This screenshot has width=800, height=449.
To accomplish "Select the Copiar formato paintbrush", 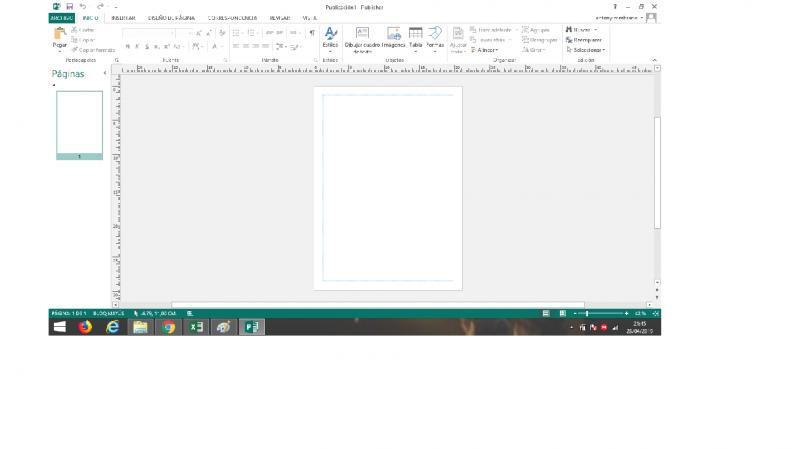I will point(74,50).
